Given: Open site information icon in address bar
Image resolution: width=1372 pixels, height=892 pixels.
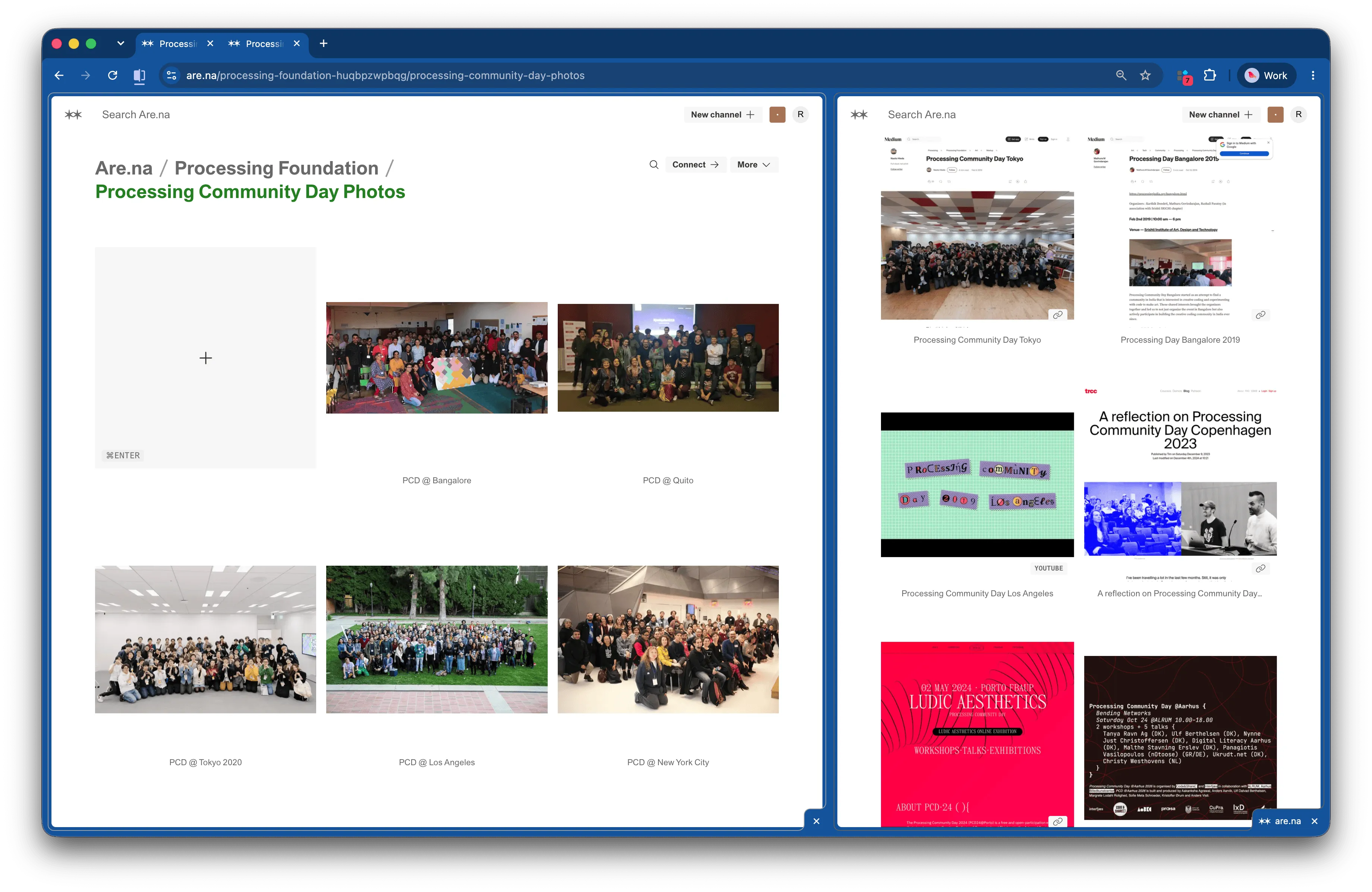Looking at the screenshot, I should point(171,76).
